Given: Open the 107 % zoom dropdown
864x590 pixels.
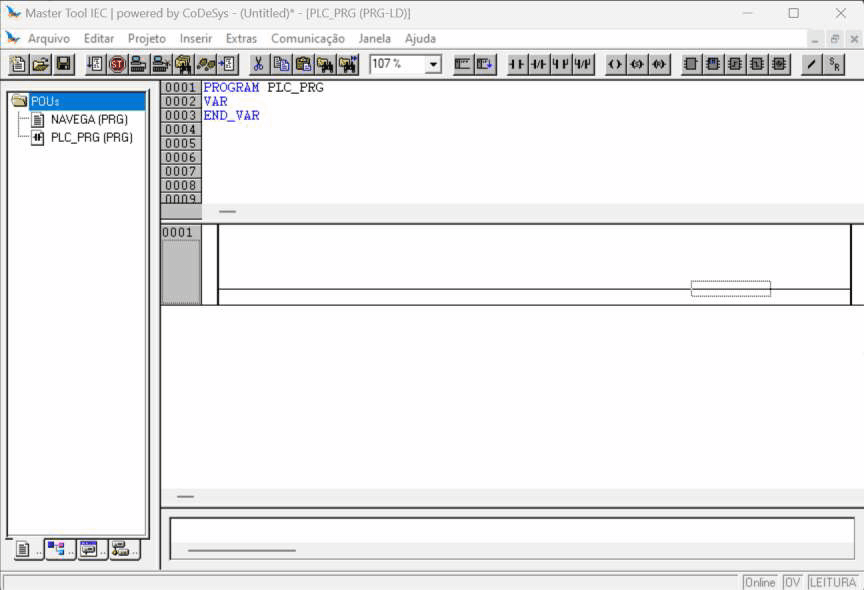Looking at the screenshot, I should [x=433, y=64].
